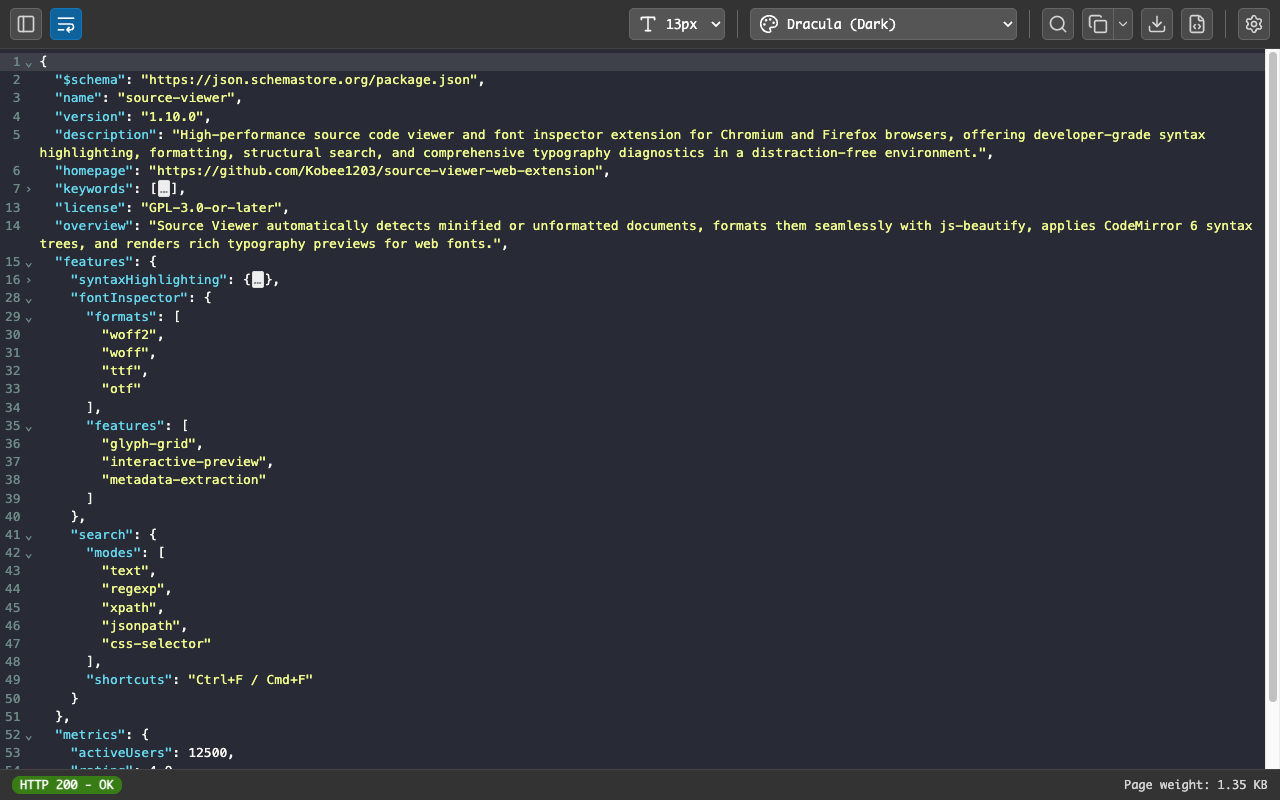Click the "source-viewer" name value

(176, 98)
